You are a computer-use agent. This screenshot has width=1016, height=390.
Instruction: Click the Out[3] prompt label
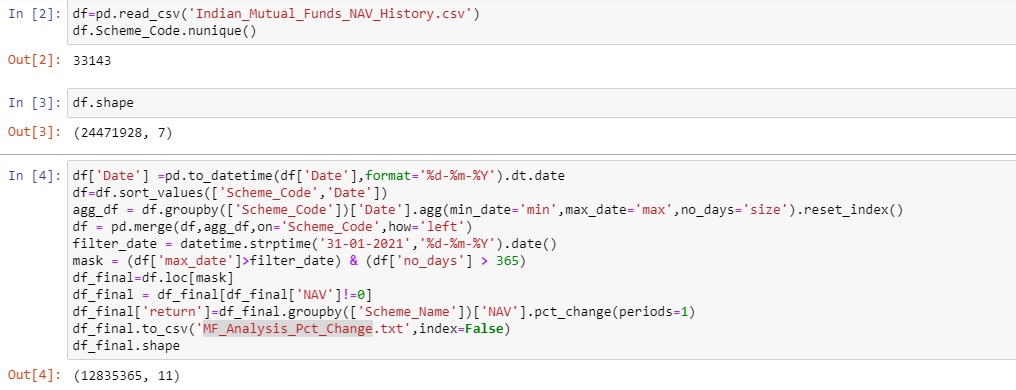coord(35,132)
